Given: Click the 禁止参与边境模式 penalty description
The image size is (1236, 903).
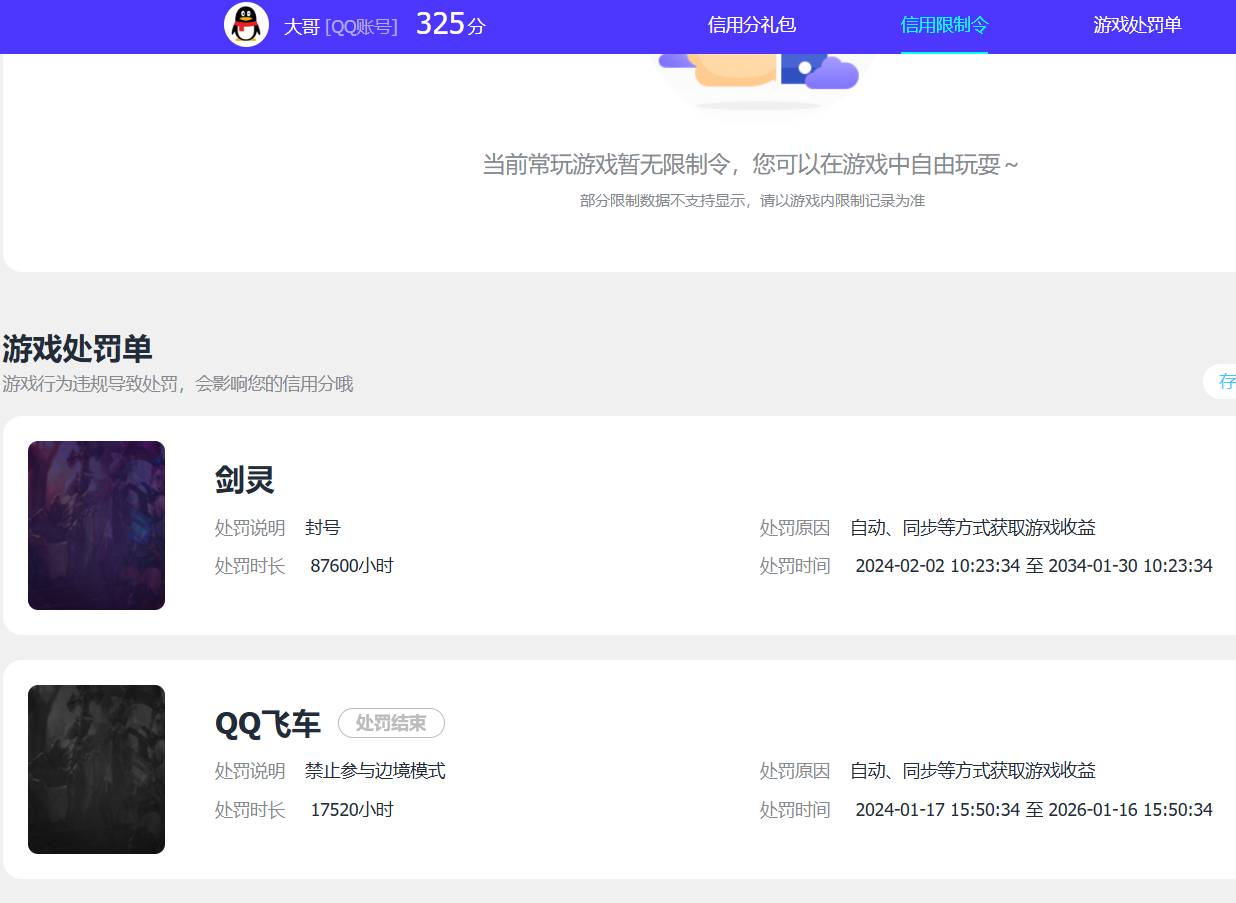Looking at the screenshot, I should pyautogui.click(x=374, y=771).
